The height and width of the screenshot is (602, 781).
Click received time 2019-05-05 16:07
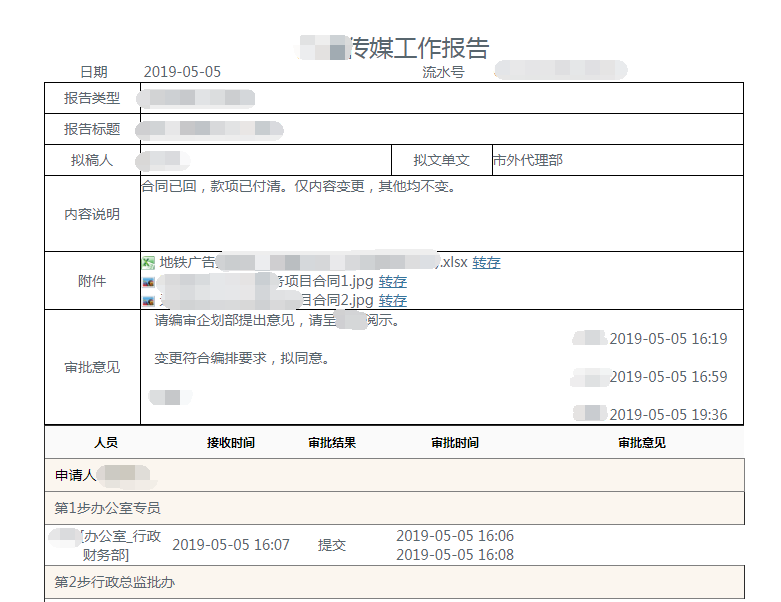point(231,545)
